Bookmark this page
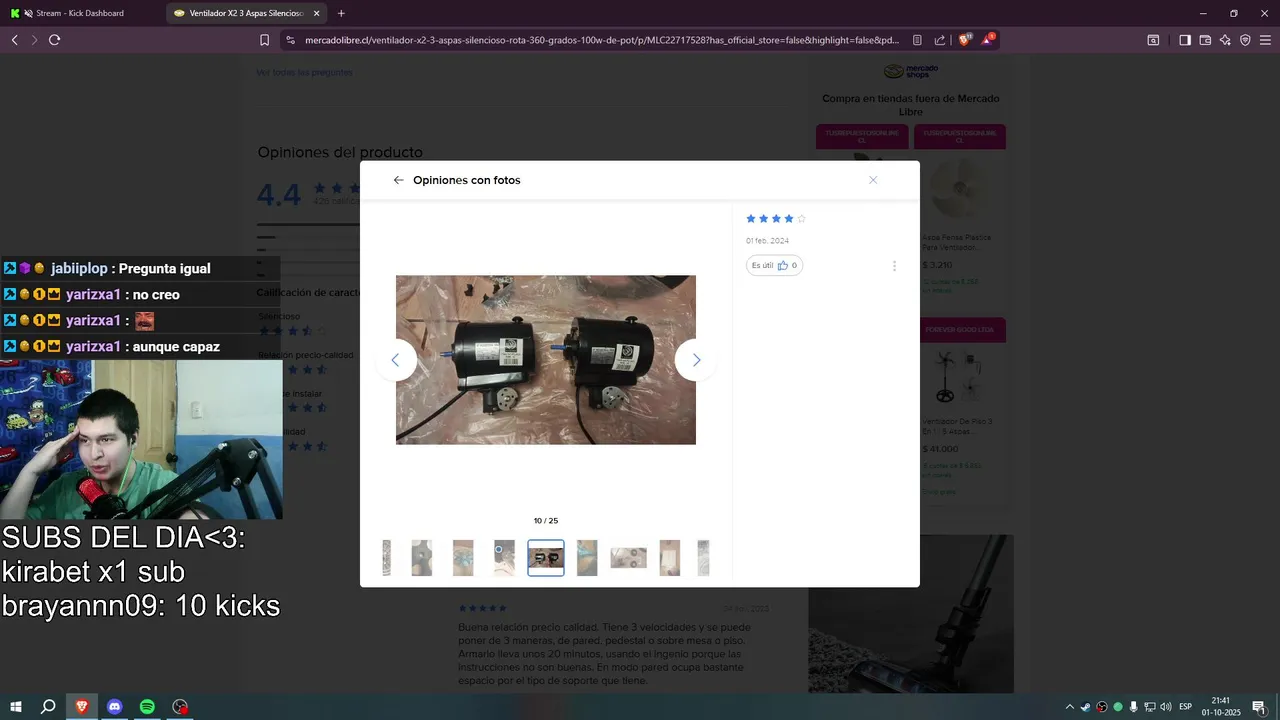This screenshot has width=1280, height=720. [264, 40]
